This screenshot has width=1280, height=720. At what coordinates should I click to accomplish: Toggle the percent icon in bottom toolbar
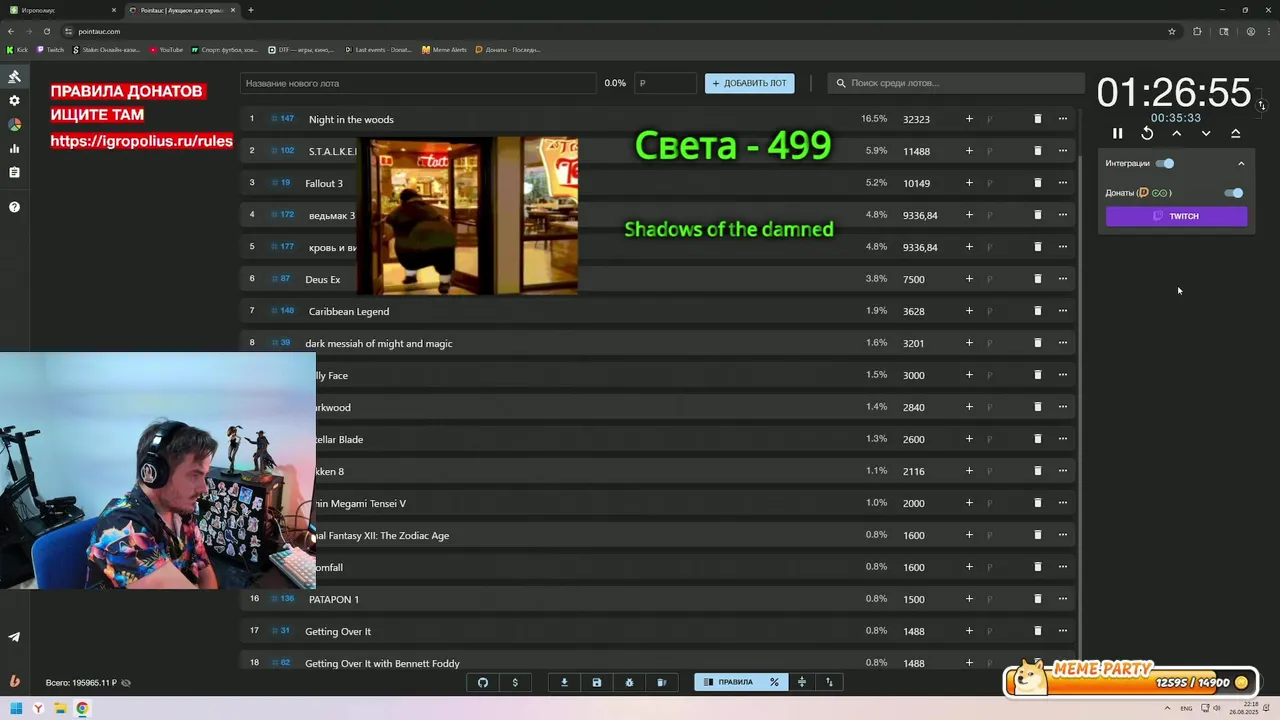coord(774,682)
